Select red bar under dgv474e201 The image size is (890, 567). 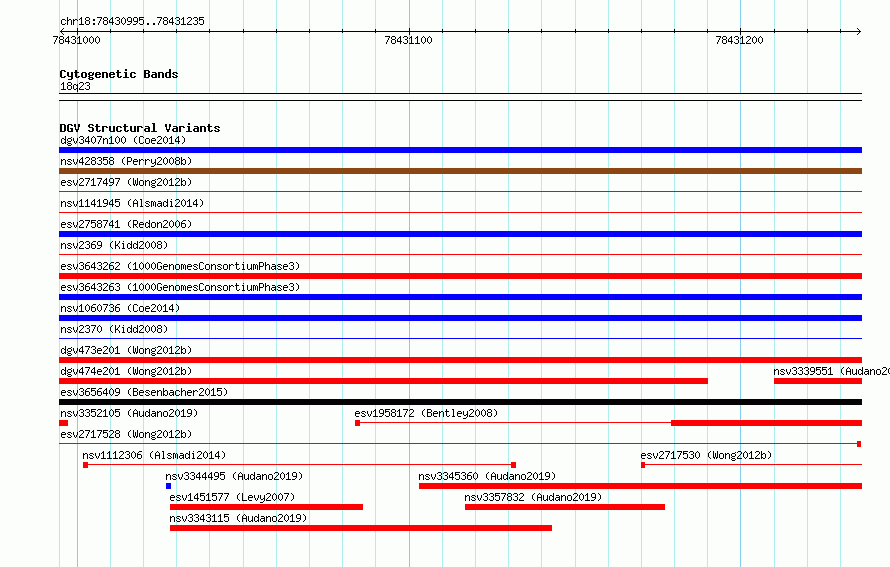point(383,381)
